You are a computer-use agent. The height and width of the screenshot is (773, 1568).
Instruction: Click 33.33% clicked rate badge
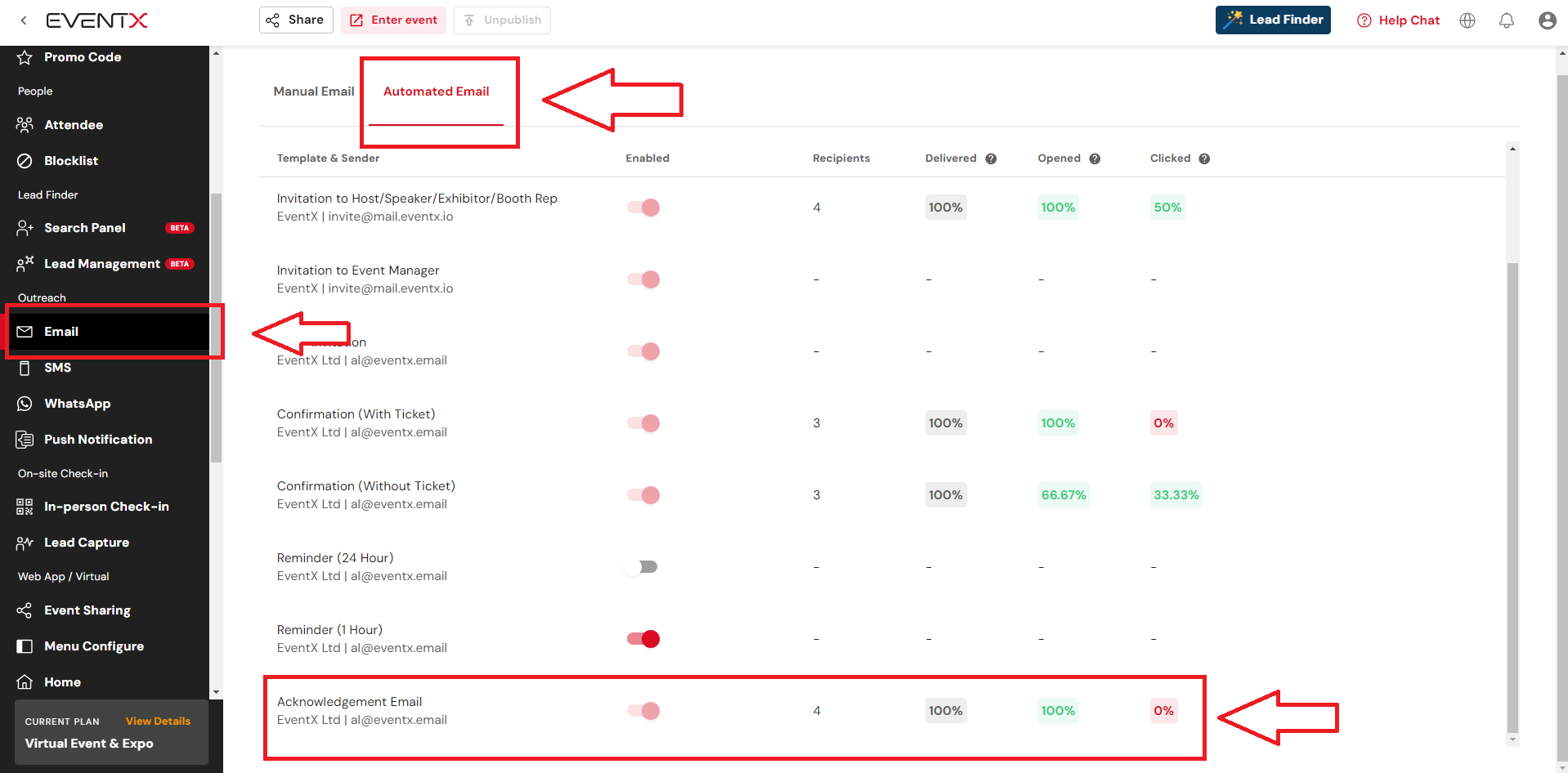pyautogui.click(x=1176, y=495)
